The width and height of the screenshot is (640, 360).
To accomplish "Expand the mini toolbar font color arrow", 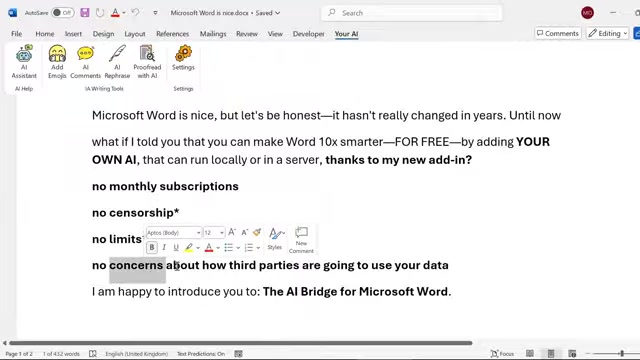I will point(218,248).
